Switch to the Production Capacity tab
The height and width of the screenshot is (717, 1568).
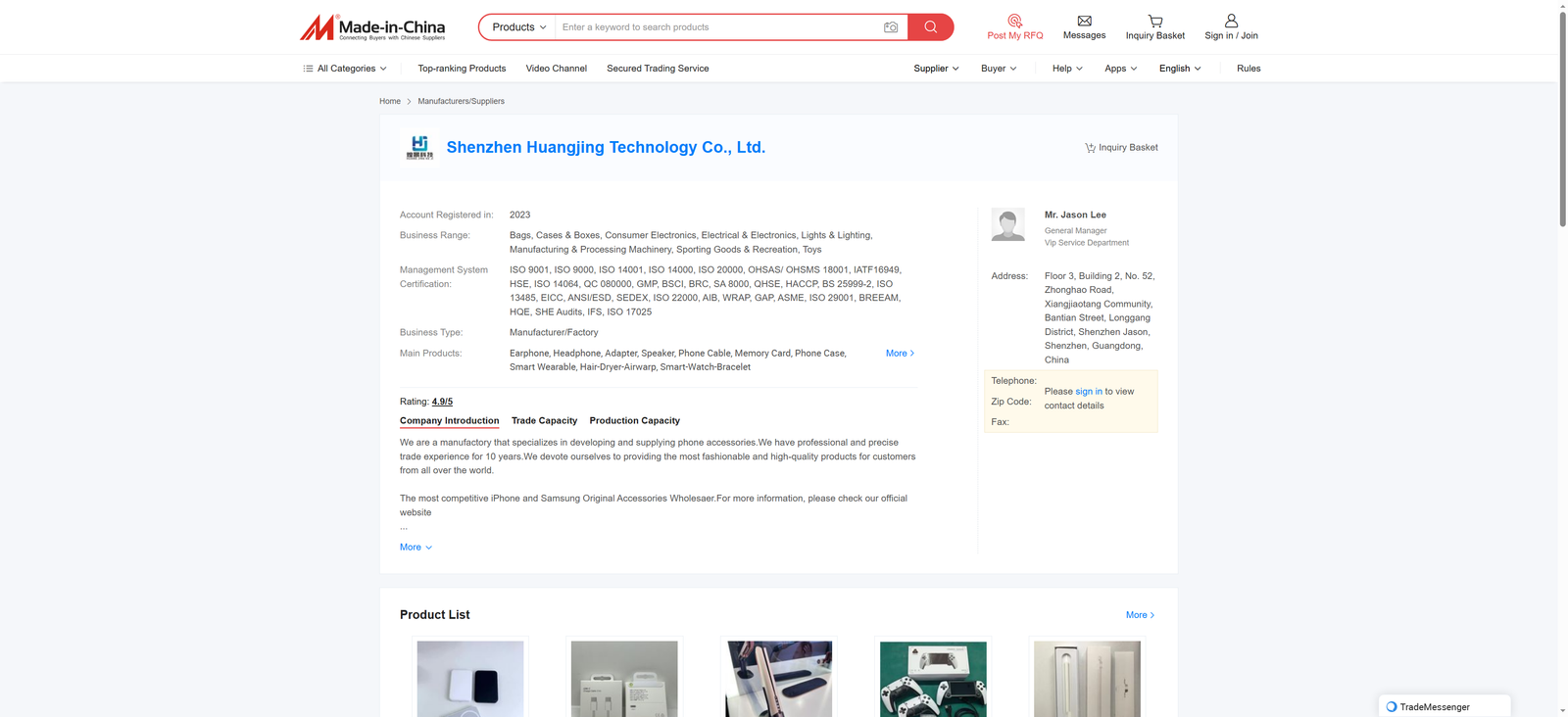(x=634, y=421)
